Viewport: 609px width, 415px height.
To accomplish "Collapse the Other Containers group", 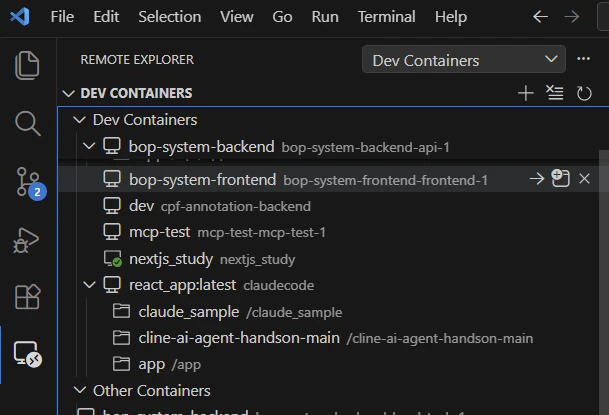I will pyautogui.click(x=80, y=390).
